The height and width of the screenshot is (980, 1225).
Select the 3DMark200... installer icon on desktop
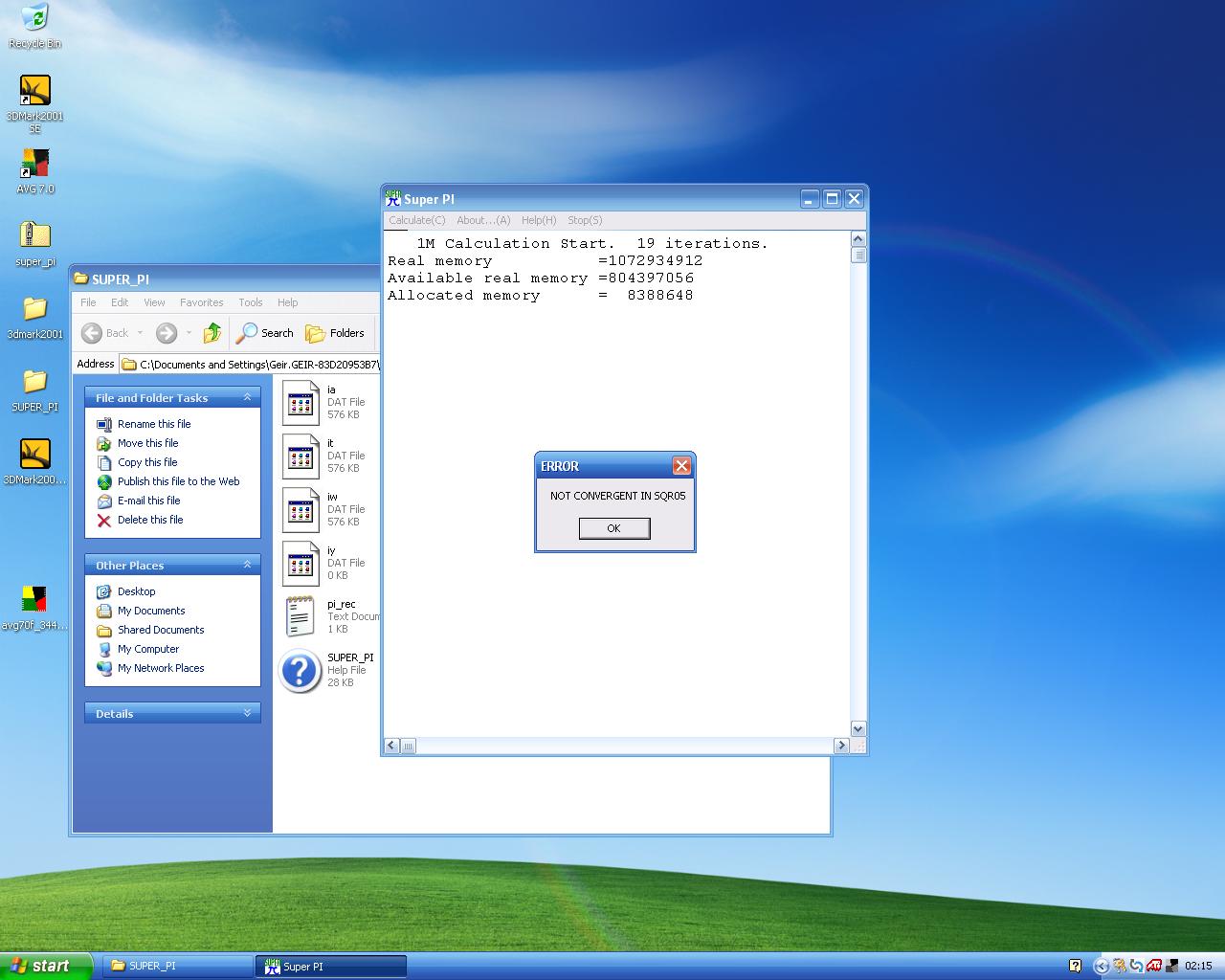tap(34, 462)
